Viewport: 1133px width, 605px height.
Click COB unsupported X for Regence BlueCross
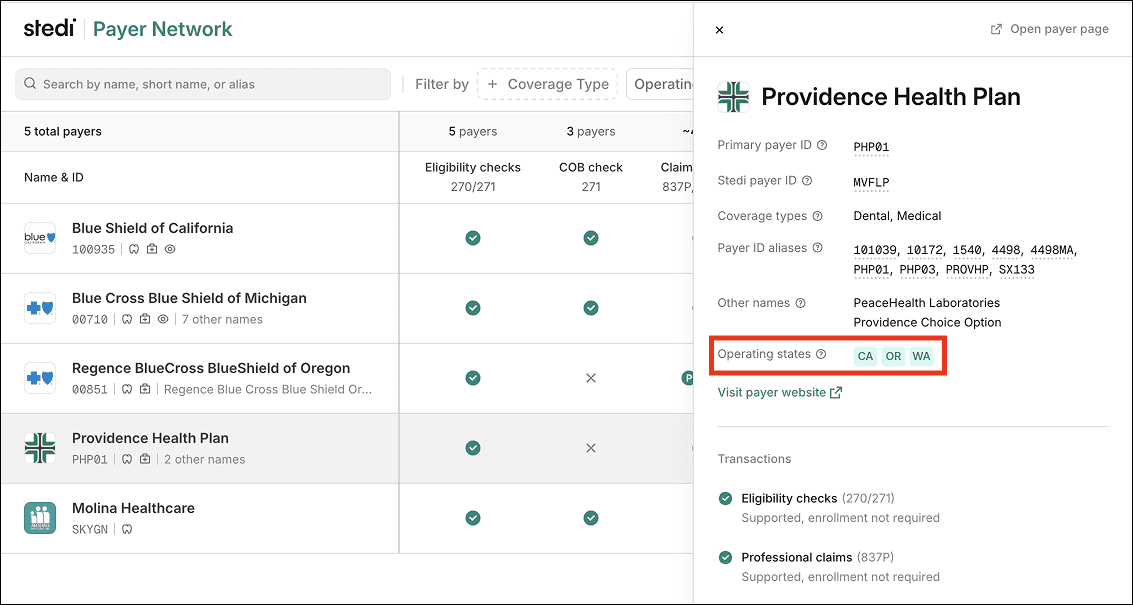591,378
